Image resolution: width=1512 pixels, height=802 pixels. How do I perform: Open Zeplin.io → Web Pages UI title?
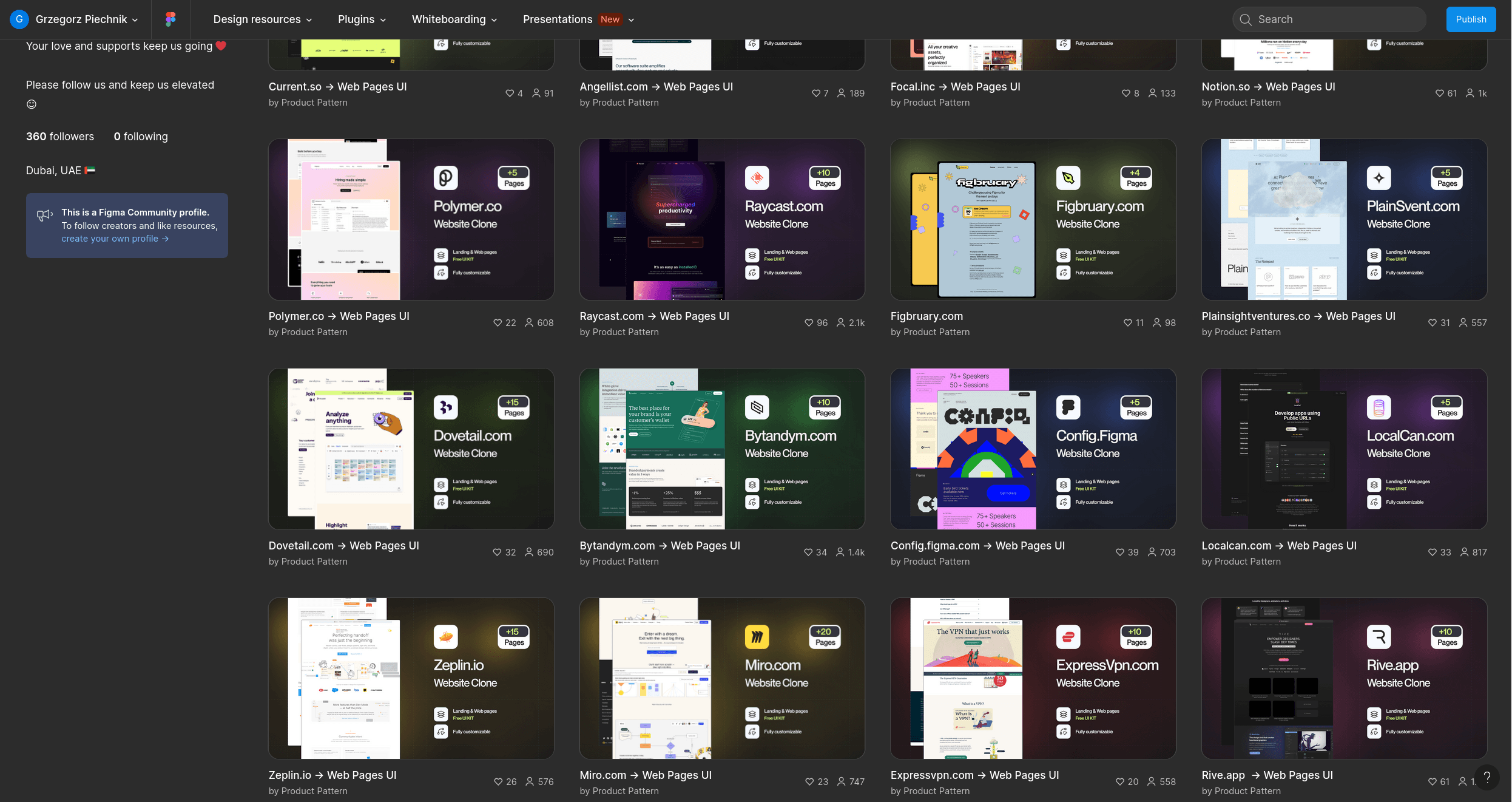pos(332,775)
